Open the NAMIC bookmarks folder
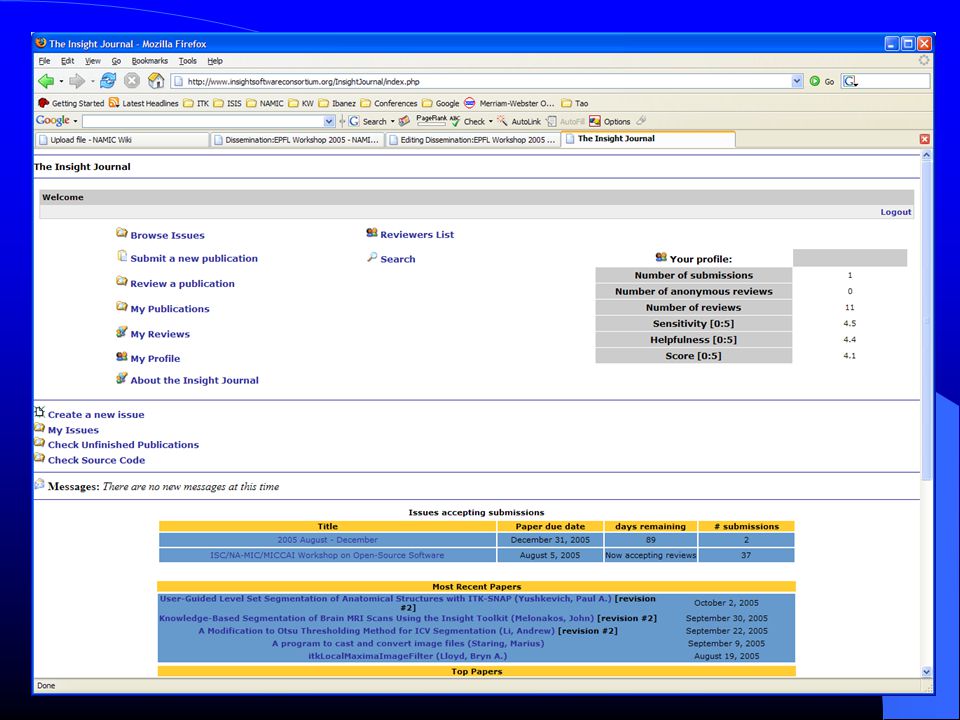 point(265,103)
